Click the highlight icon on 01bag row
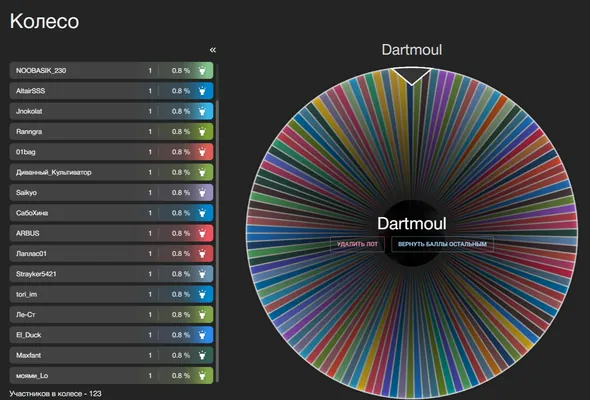This screenshot has height=400, width=590. pos(202,152)
